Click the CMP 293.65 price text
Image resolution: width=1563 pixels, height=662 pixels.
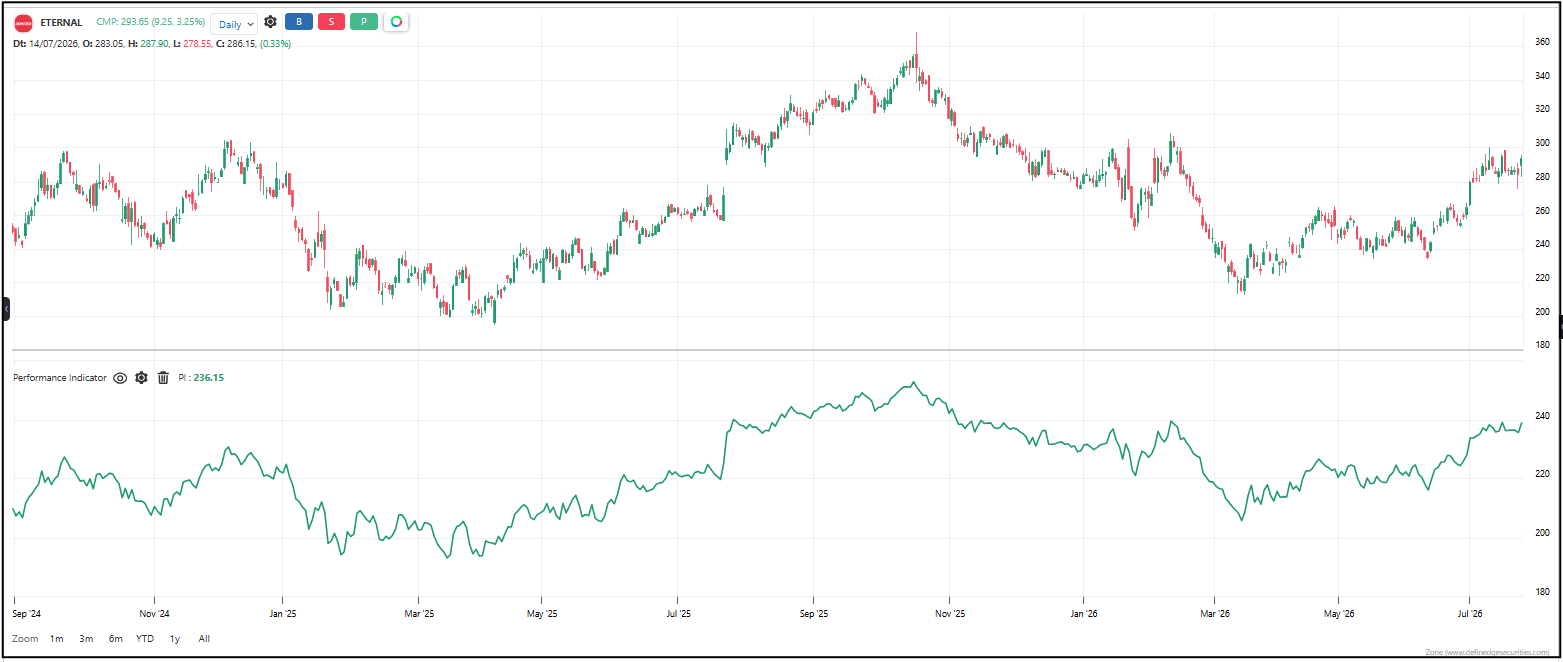pyautogui.click(x=150, y=22)
